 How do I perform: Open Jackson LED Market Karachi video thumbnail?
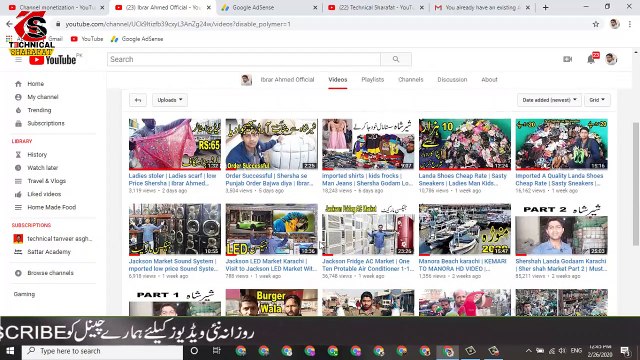(x=271, y=229)
